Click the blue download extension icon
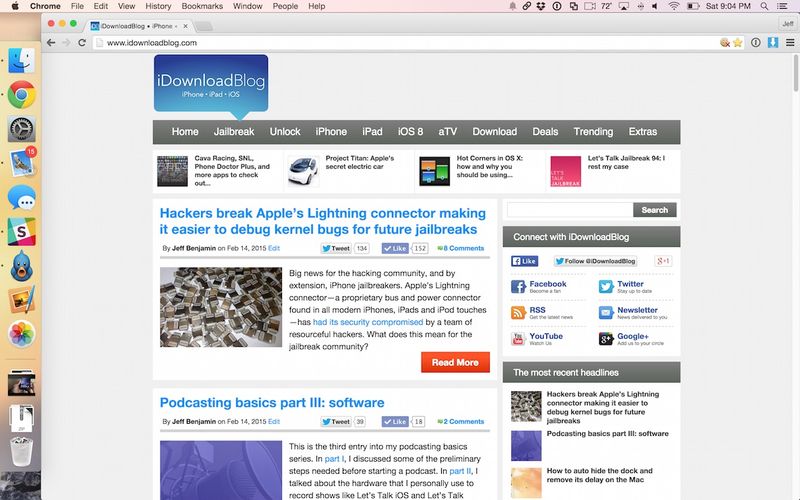800x500 pixels. (x=773, y=42)
